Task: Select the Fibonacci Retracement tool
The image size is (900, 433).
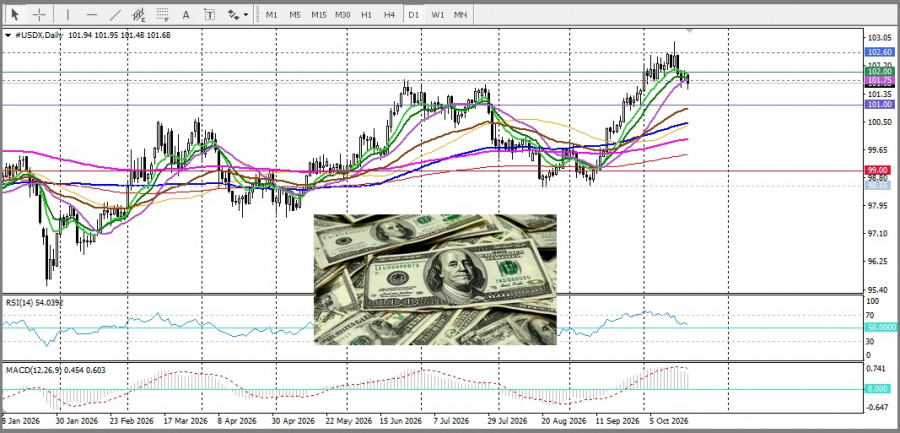Action: tap(163, 15)
